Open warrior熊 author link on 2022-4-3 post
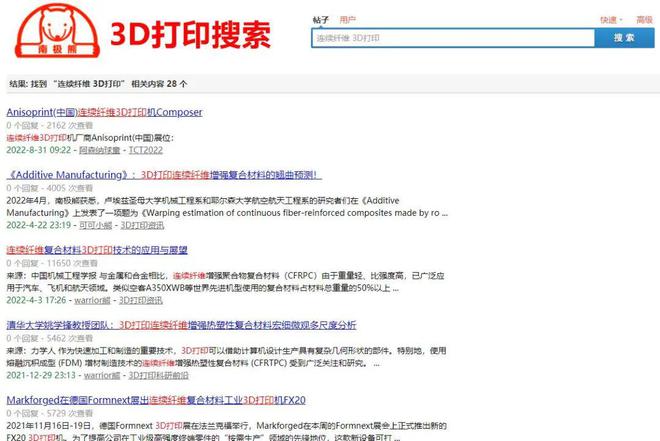Screen dimensions: 660x441 pyautogui.click(x=92, y=300)
